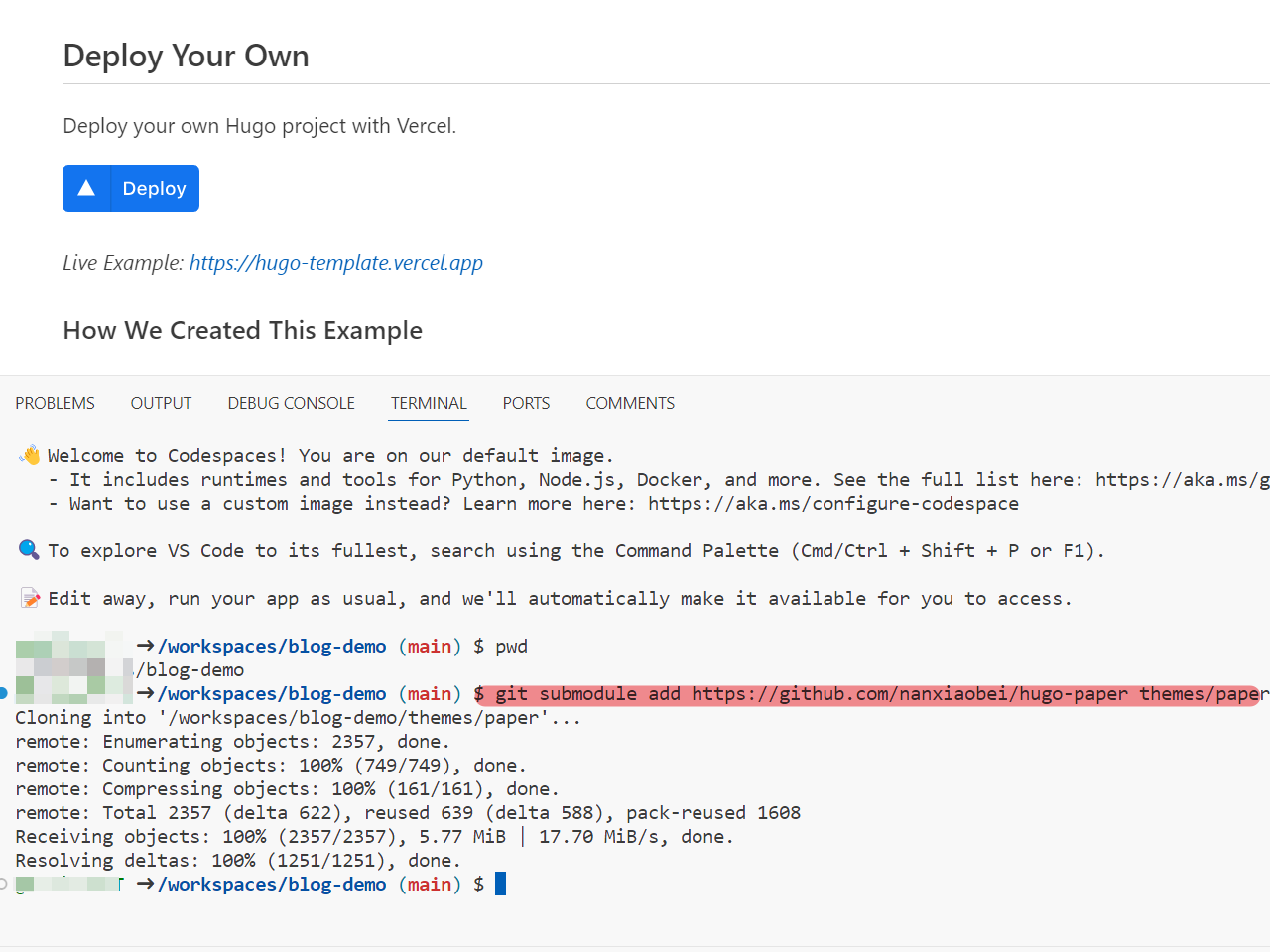Click 'Deploy your own Hugo project with Vercel.' text
1270x952 pixels.
tap(259, 126)
